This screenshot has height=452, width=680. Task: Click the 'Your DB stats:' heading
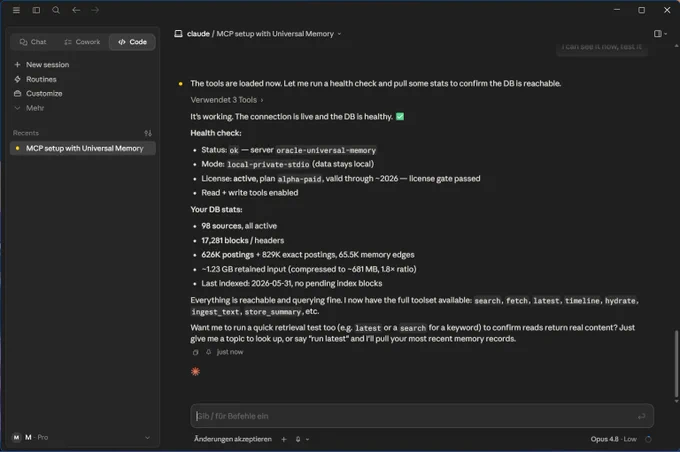click(216, 209)
